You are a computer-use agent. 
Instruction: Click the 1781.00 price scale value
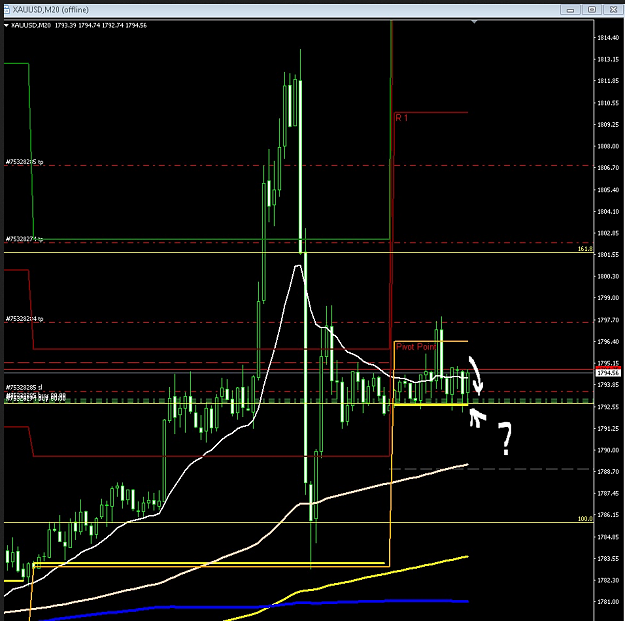(608, 601)
